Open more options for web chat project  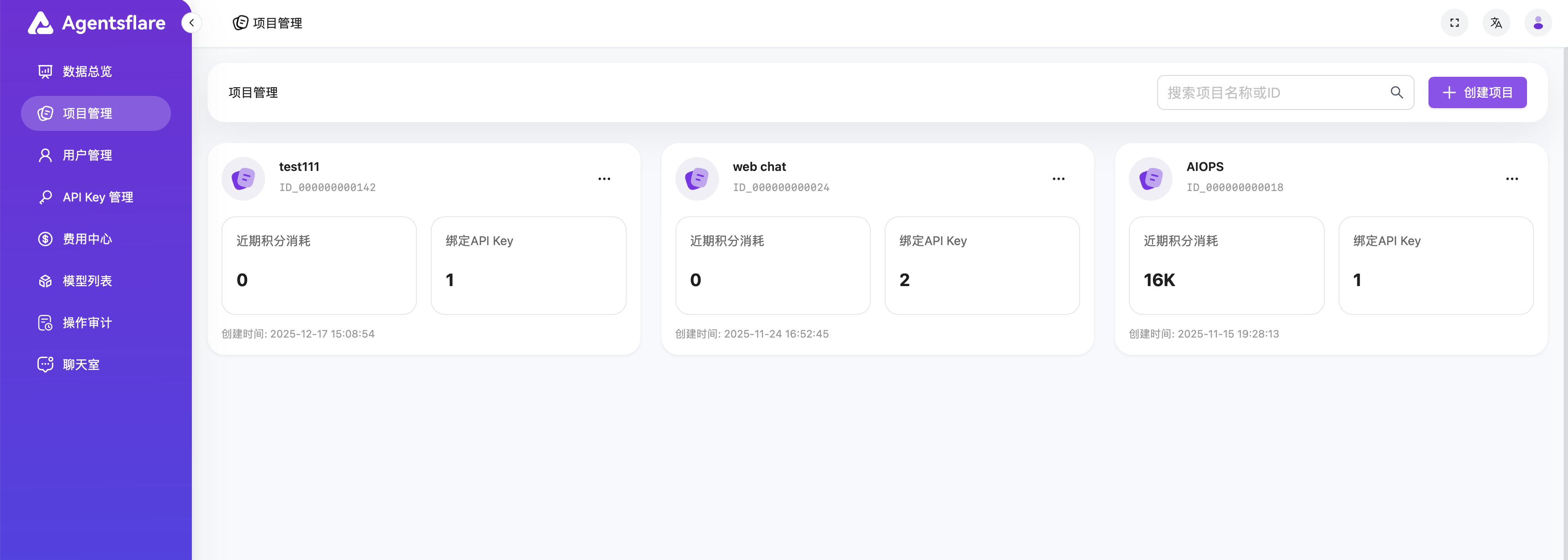click(1058, 179)
